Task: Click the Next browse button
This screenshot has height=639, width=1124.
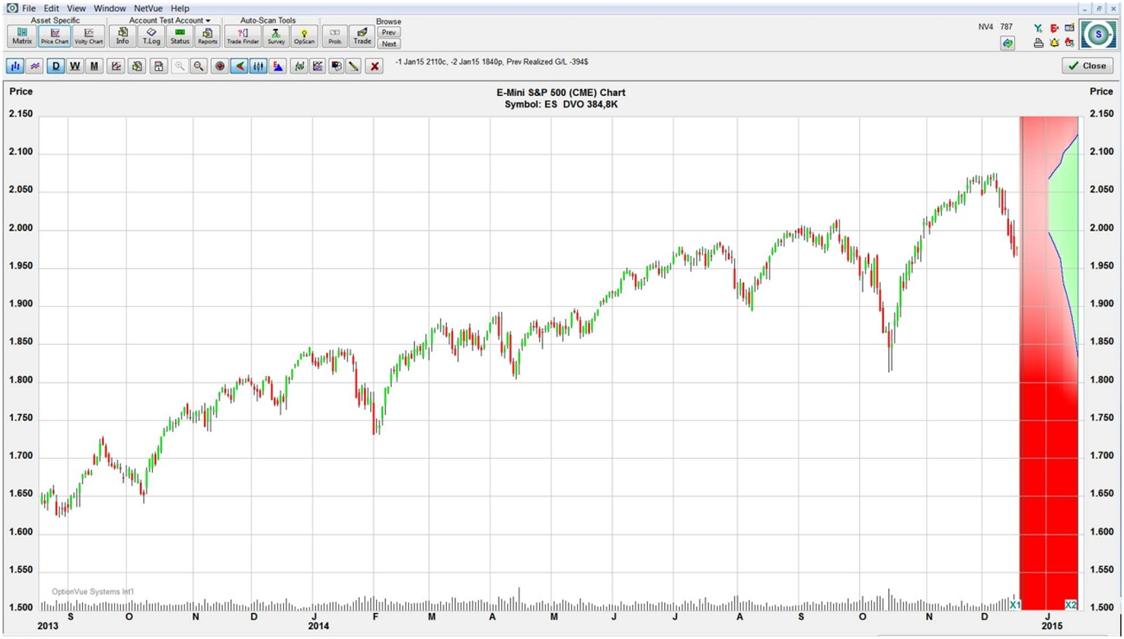Action: tap(389, 44)
